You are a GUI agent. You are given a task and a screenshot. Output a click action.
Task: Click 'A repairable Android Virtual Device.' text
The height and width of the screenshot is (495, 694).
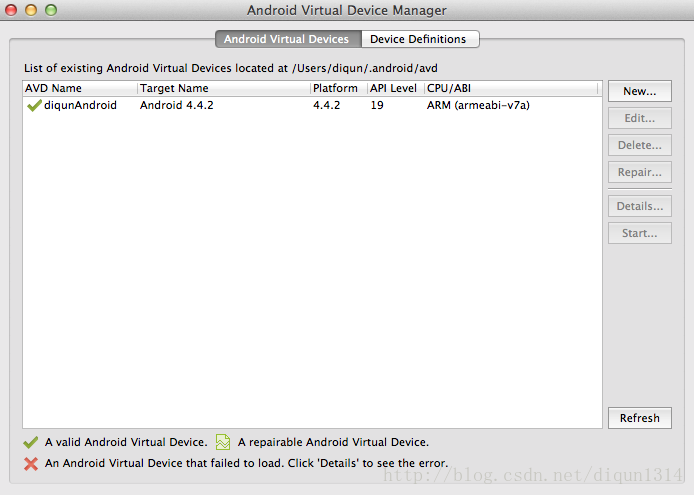(333, 442)
